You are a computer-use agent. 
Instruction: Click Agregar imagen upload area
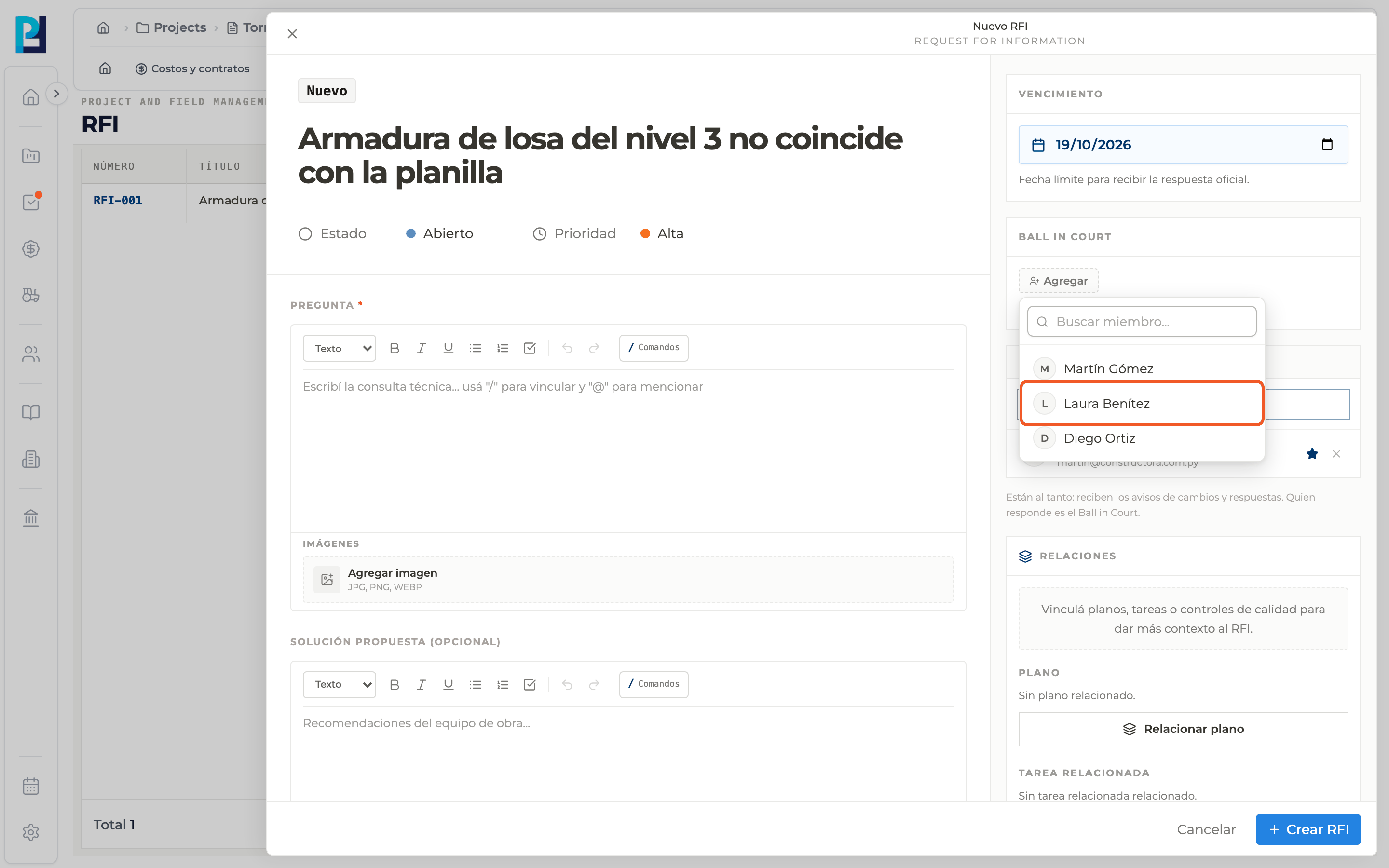pos(628,579)
